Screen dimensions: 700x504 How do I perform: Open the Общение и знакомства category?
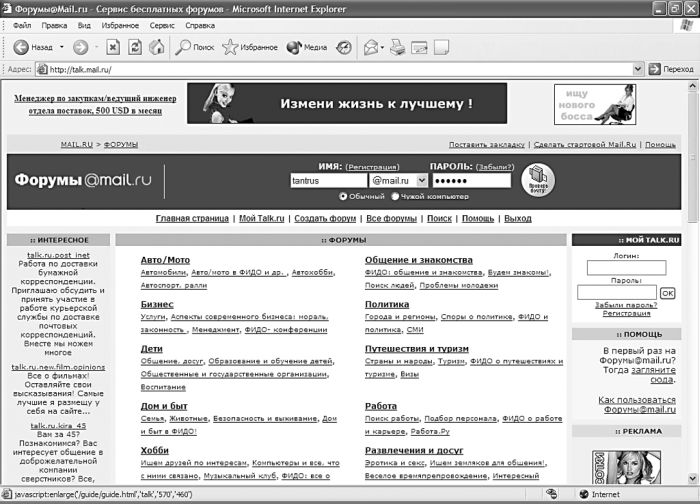[419, 260]
